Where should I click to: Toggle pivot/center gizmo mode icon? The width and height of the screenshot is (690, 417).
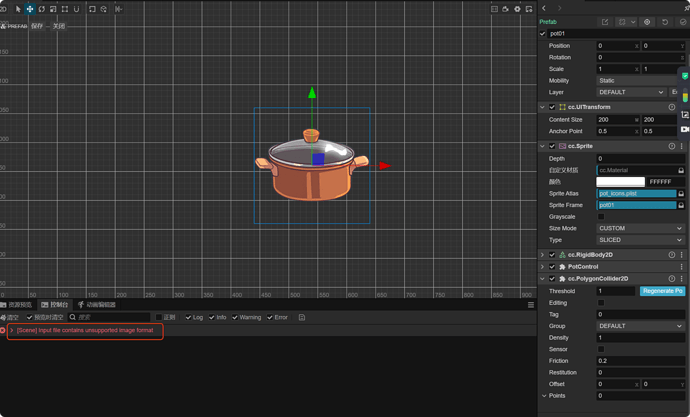[92, 9]
